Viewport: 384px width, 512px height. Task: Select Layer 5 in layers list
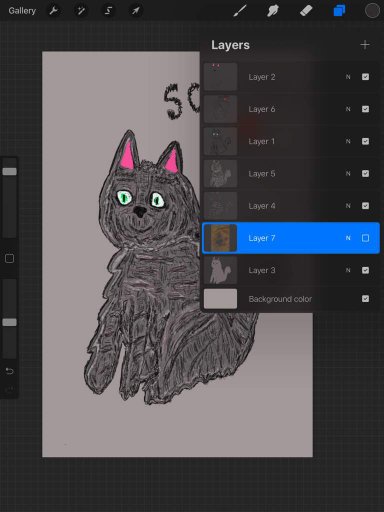291,174
